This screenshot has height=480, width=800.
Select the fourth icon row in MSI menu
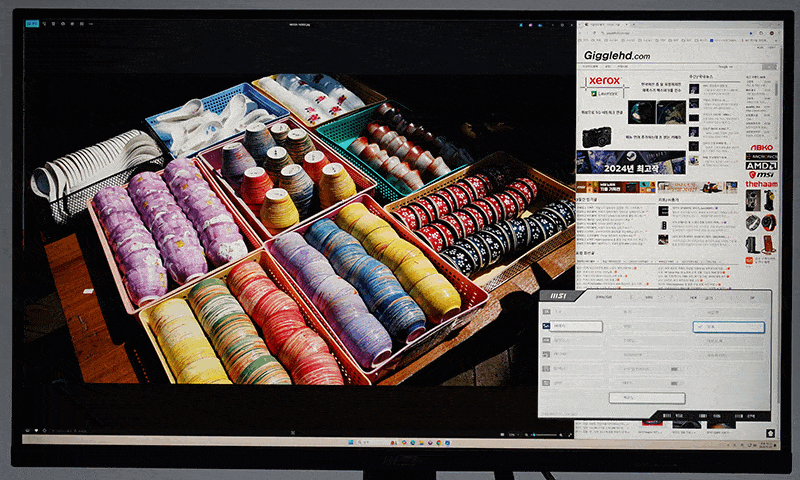click(x=572, y=354)
